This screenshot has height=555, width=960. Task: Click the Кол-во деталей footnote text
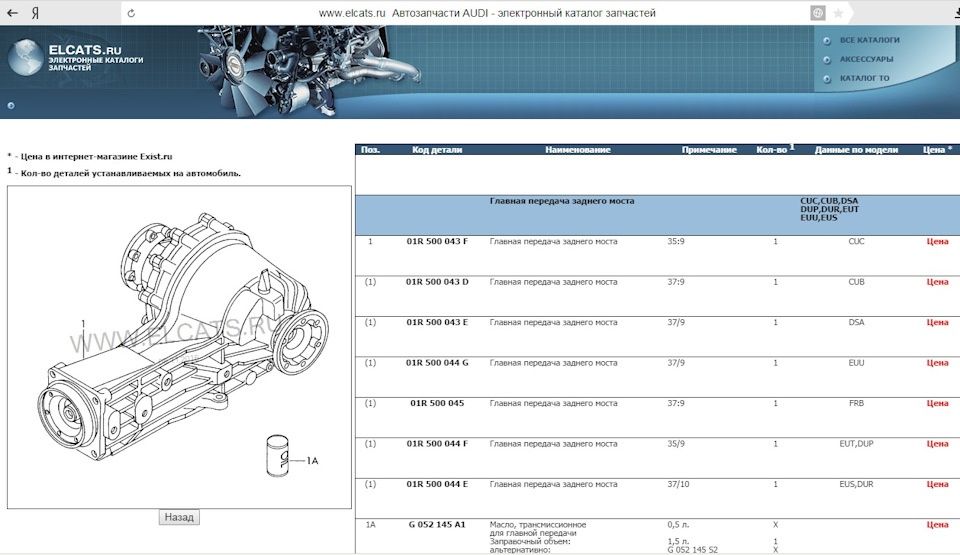tap(124, 173)
